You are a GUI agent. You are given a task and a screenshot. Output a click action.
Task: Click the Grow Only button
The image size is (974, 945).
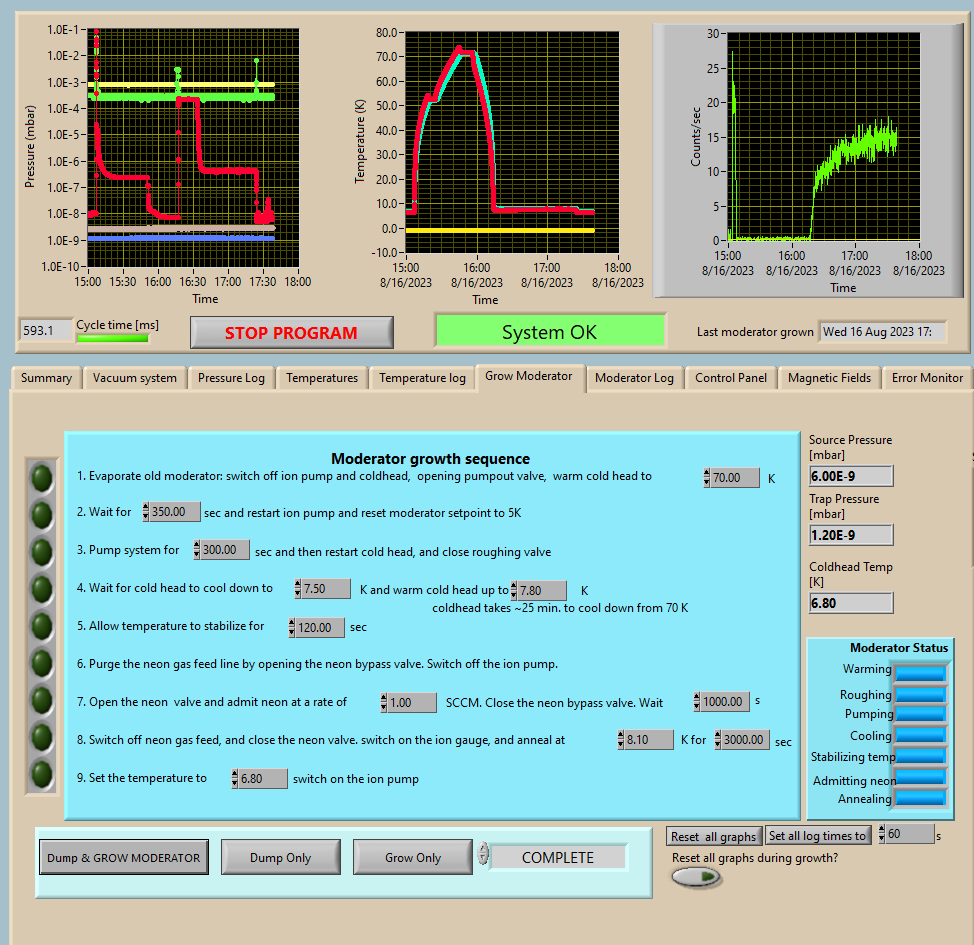(x=412, y=857)
